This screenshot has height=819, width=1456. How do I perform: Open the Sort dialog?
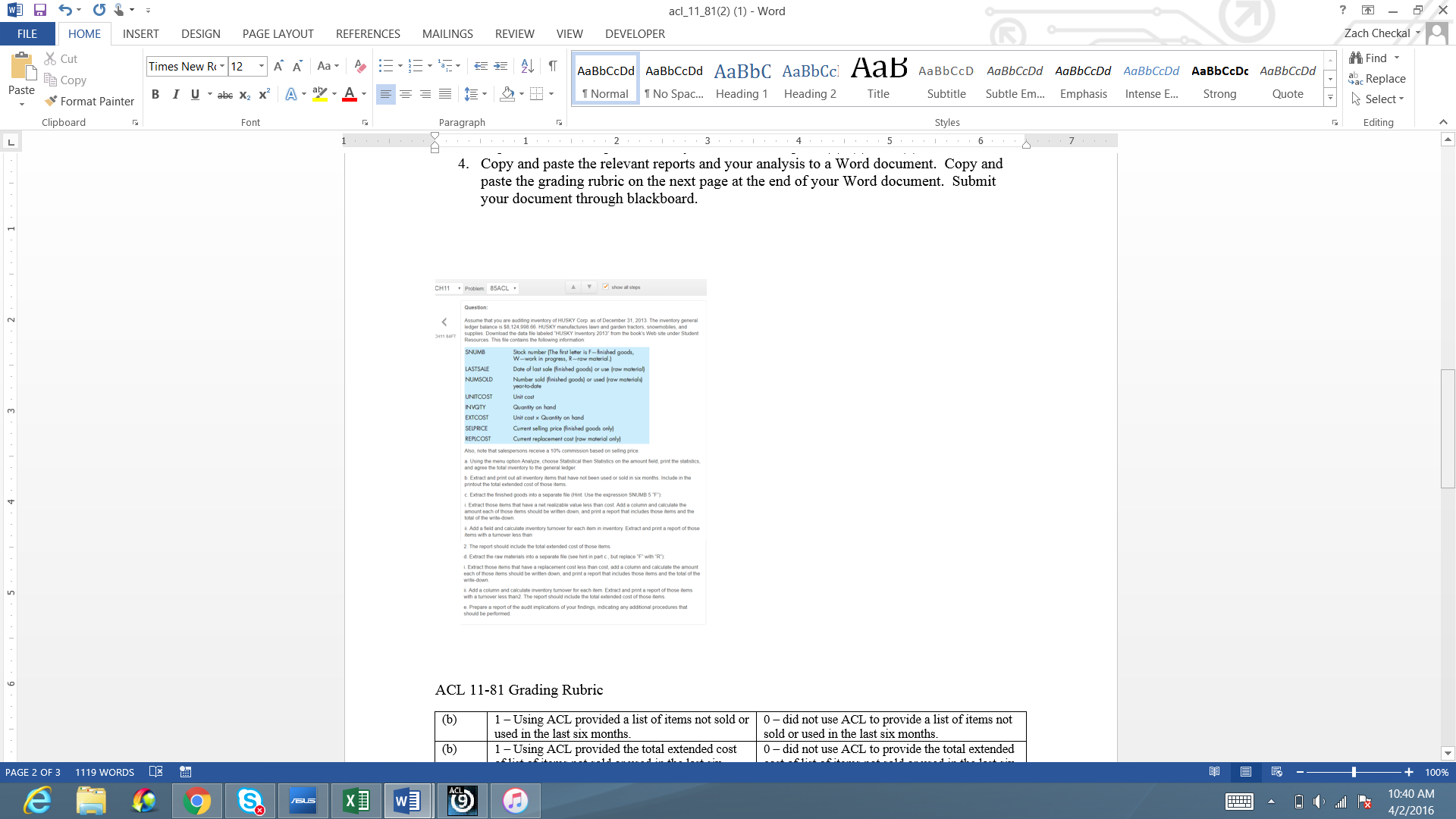point(527,66)
